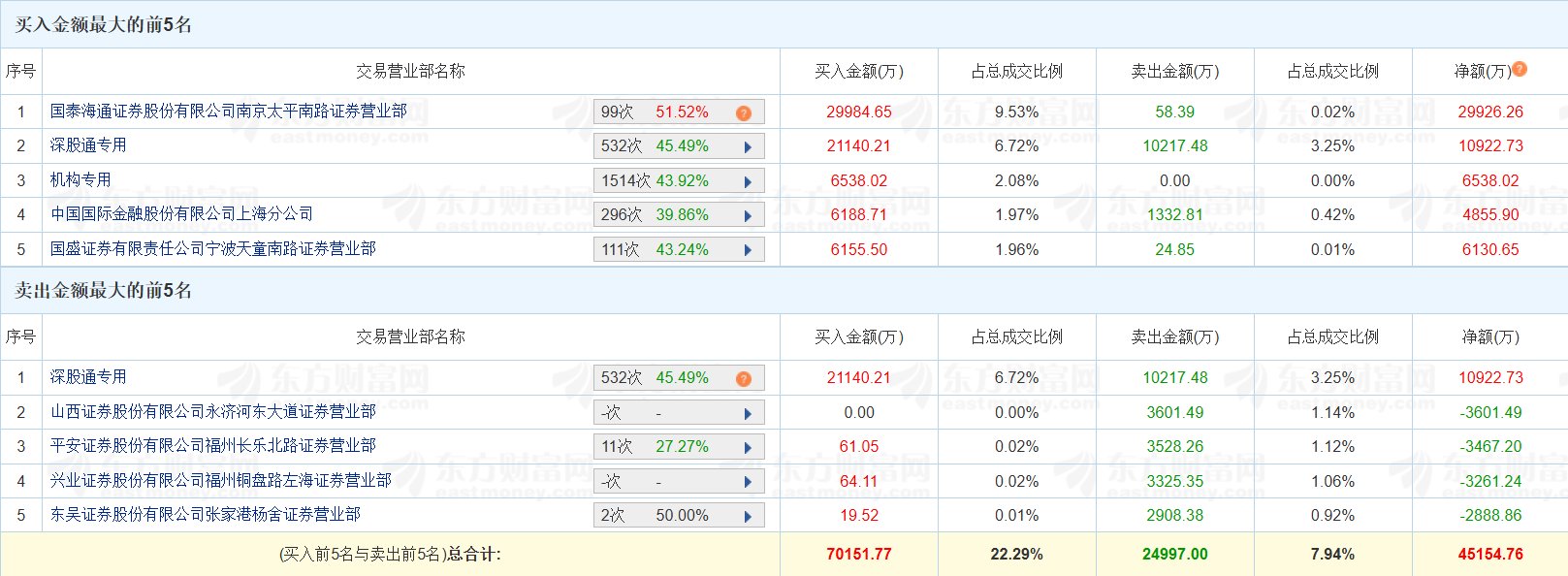Click the orange question icon in 国泰海通证券 row
Image resolution: width=1568 pixels, height=576 pixels.
pos(744,112)
